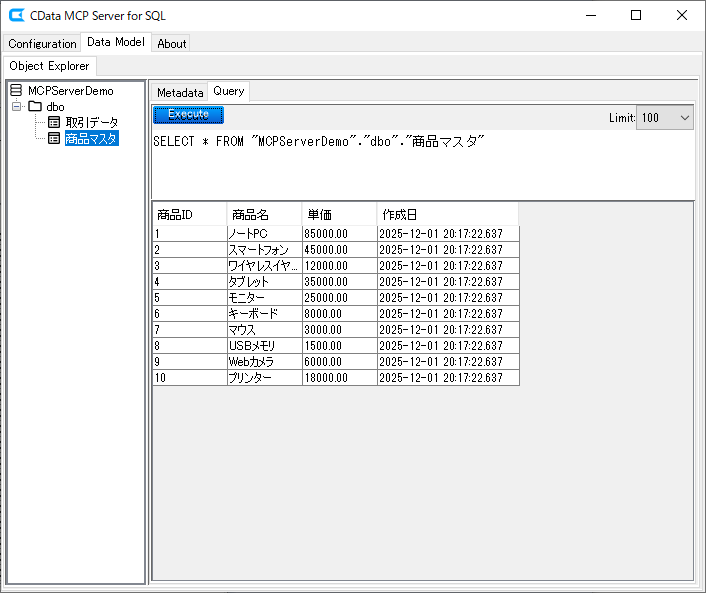Select the Webカメラ cell
This screenshot has height=593, width=706.
click(265, 362)
